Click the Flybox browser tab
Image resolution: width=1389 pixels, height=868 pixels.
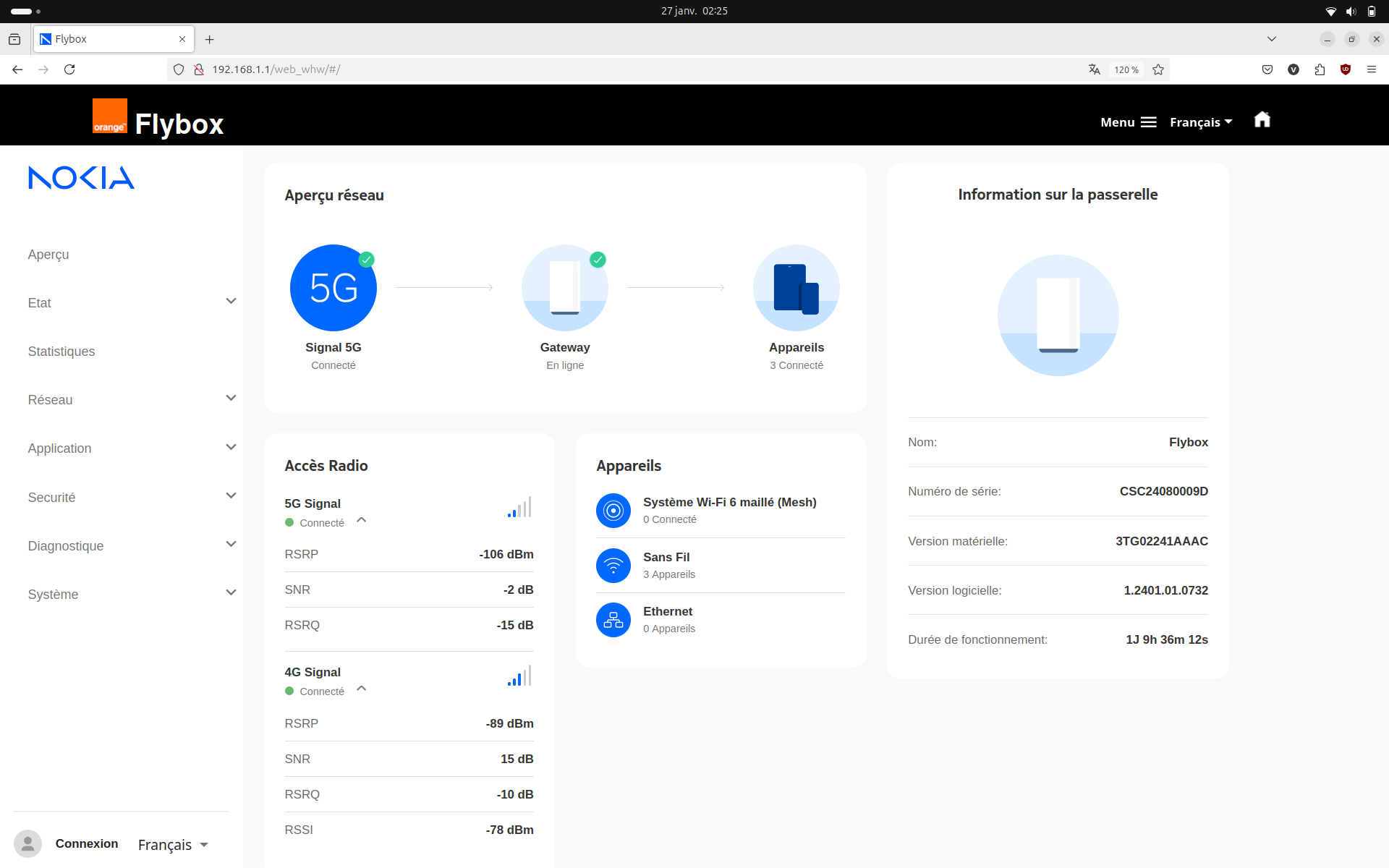tap(113, 39)
